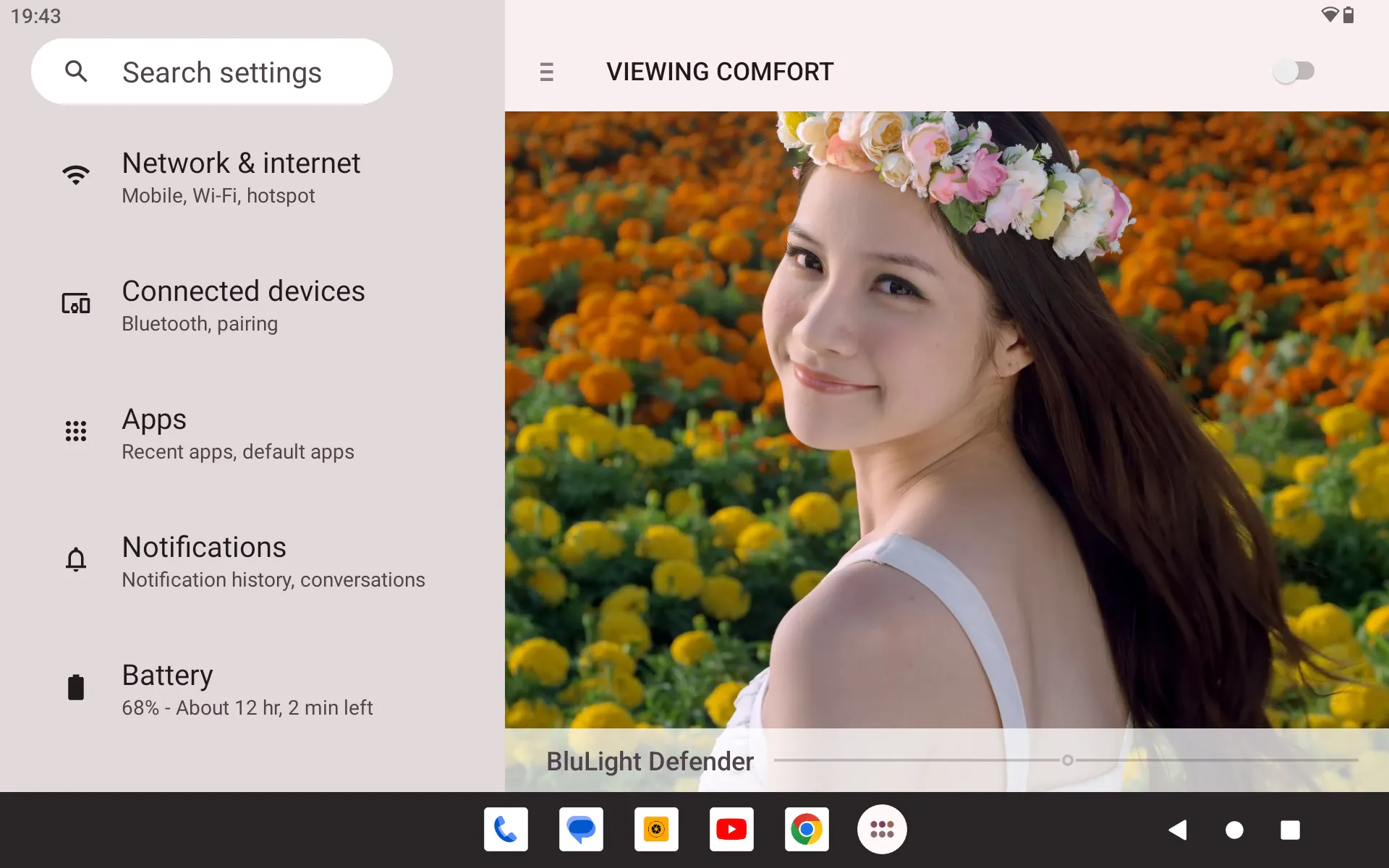
Task: Click 'Bluetooth, pairing' subtitle
Action: click(200, 324)
